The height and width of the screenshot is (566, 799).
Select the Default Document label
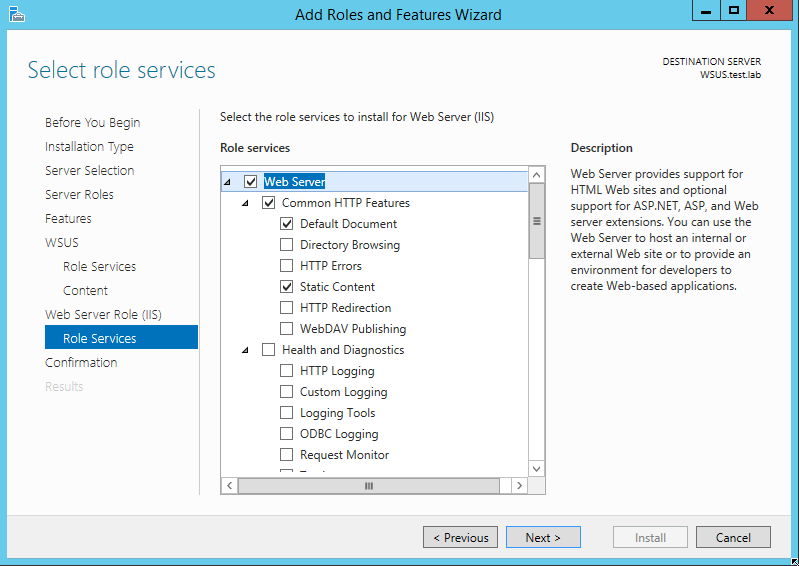(348, 224)
